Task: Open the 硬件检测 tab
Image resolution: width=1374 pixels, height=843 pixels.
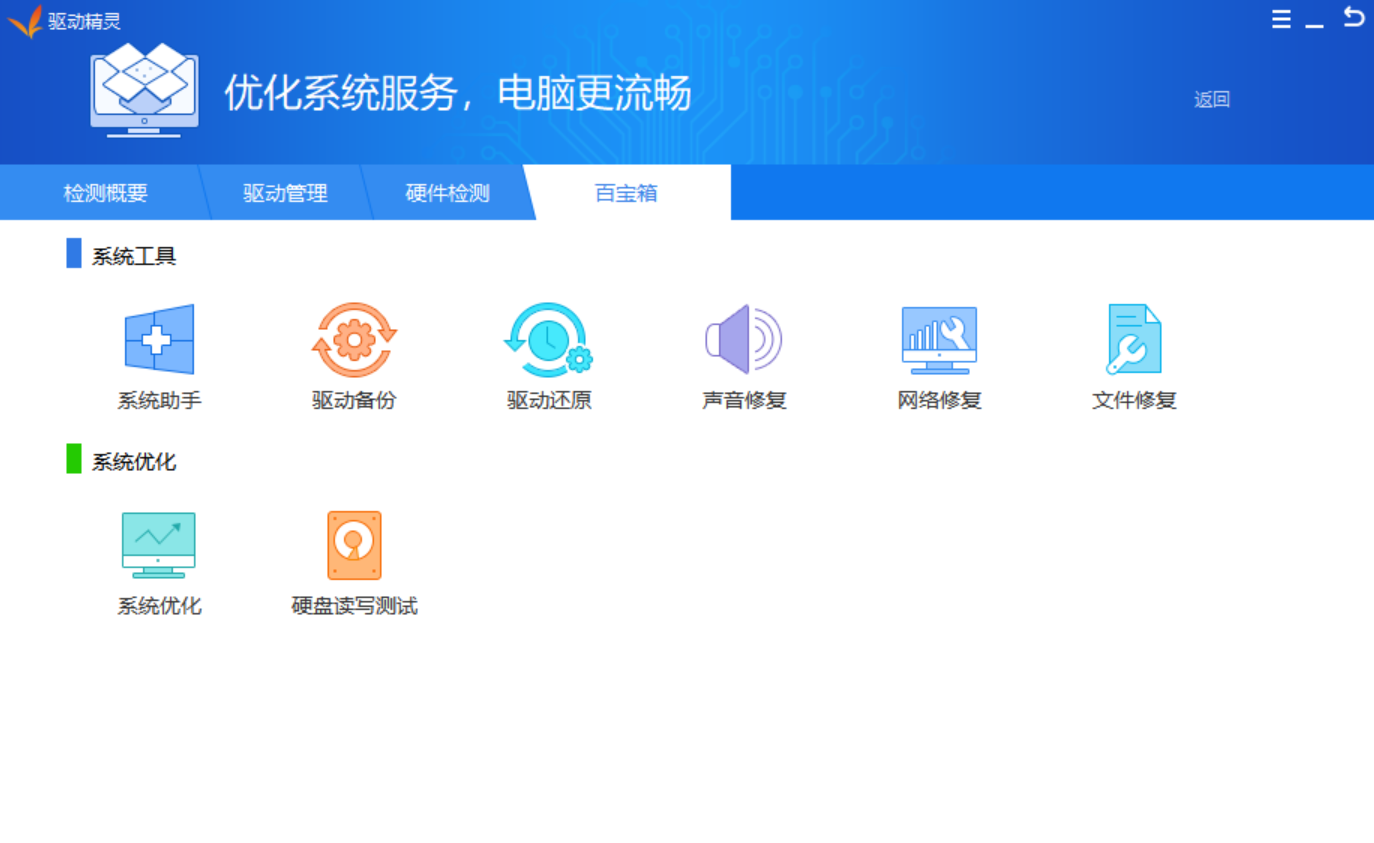Action: (x=447, y=193)
